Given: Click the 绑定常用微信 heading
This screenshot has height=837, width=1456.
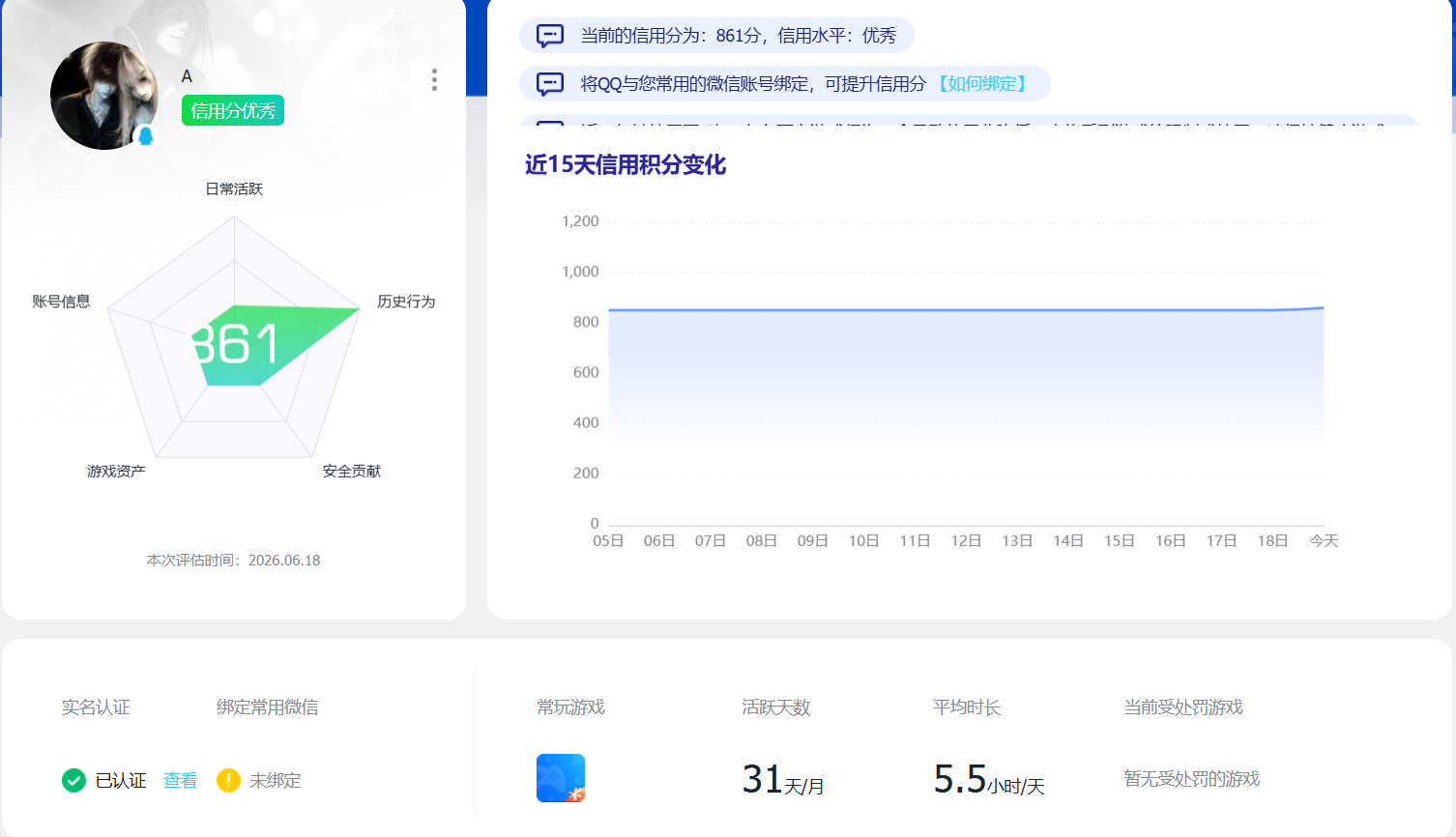Looking at the screenshot, I should point(268,707).
